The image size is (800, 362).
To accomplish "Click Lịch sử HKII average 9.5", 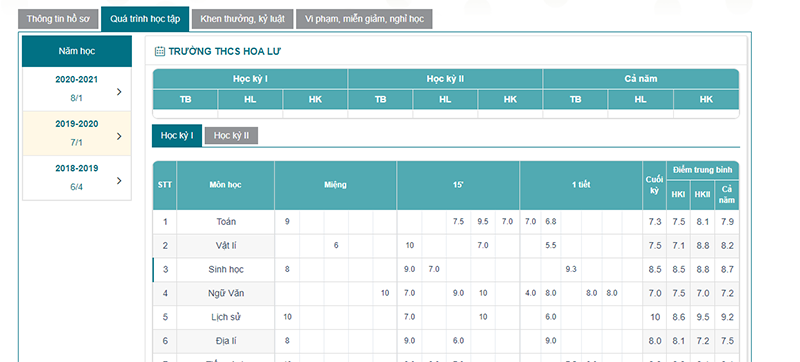I will [x=703, y=317].
